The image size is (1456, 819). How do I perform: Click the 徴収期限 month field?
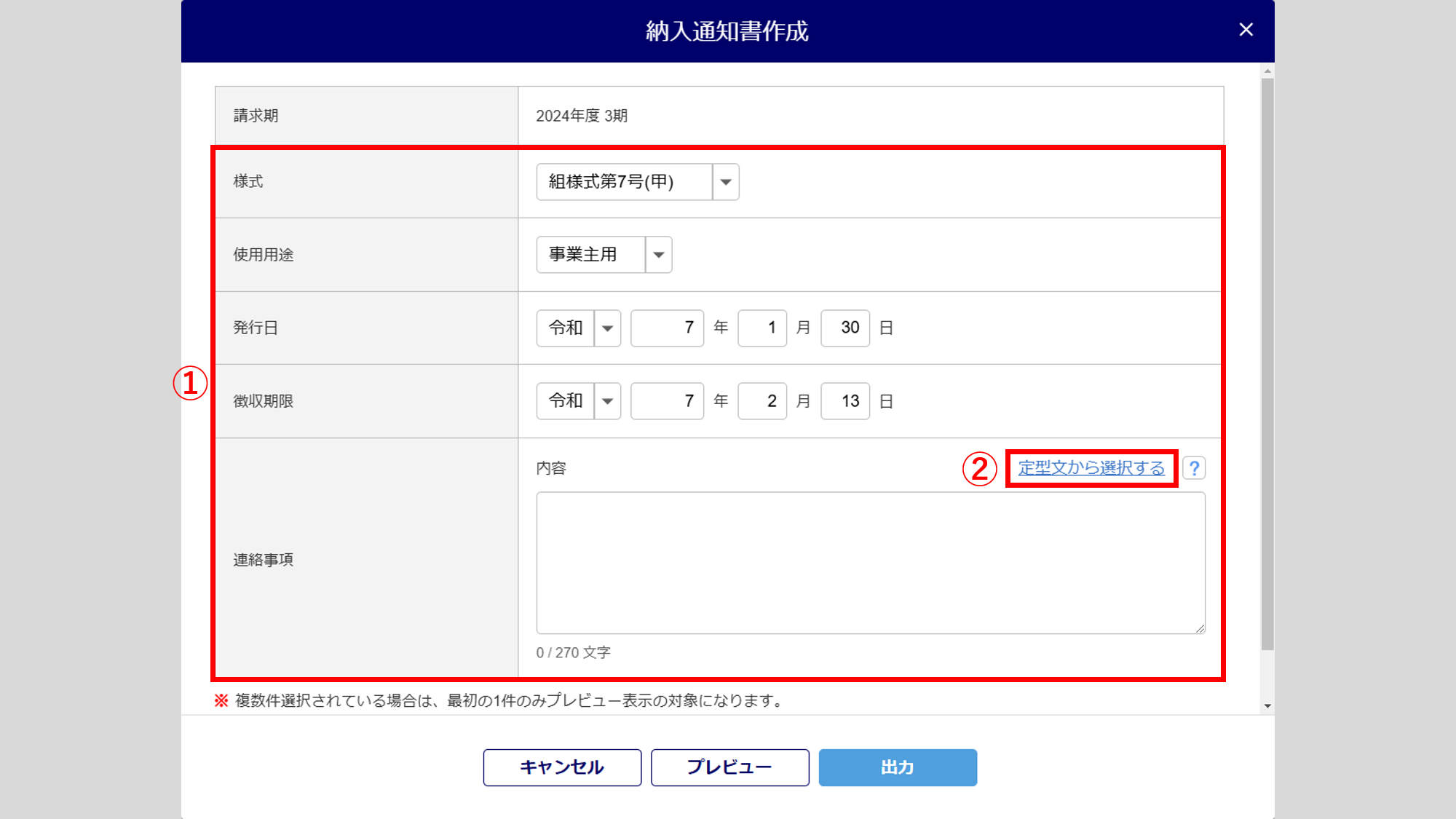[761, 401]
